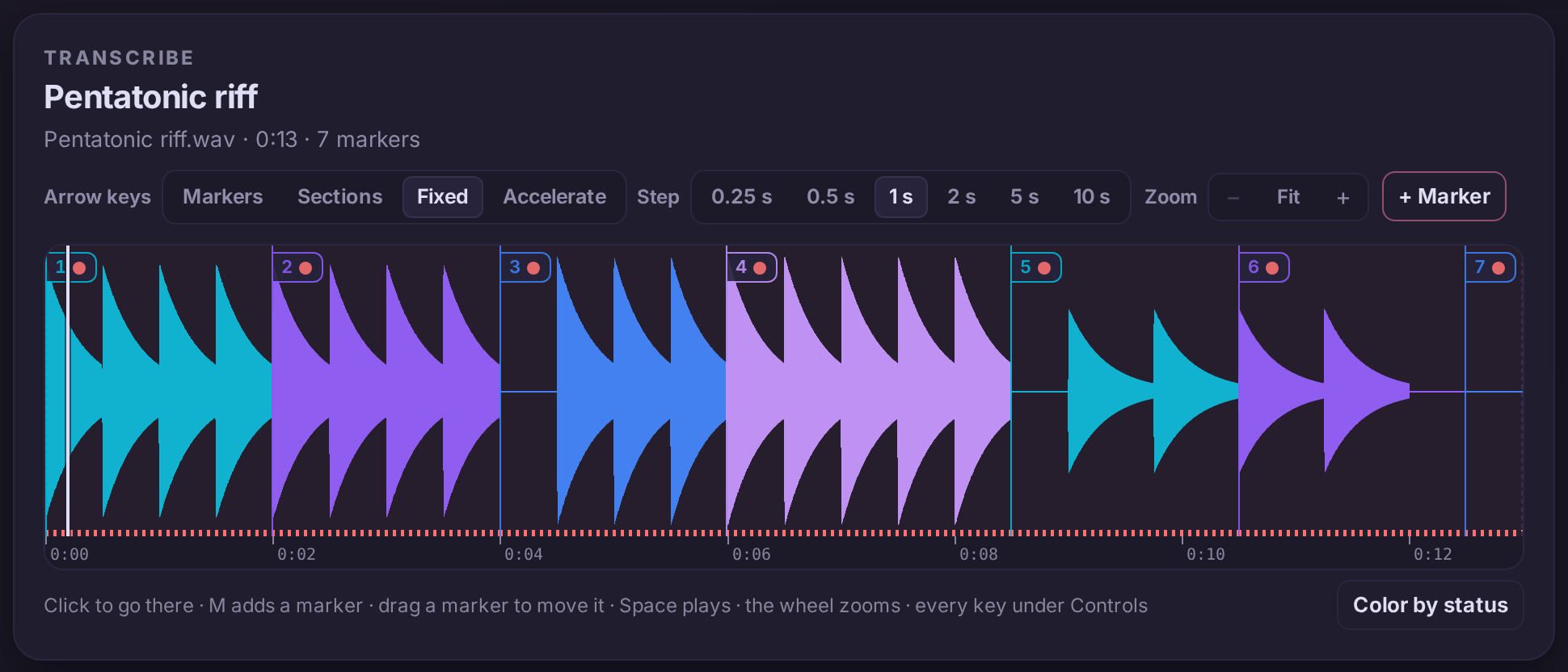Select Markers arrow-key mode
The height and width of the screenshot is (672, 1568).
click(222, 197)
